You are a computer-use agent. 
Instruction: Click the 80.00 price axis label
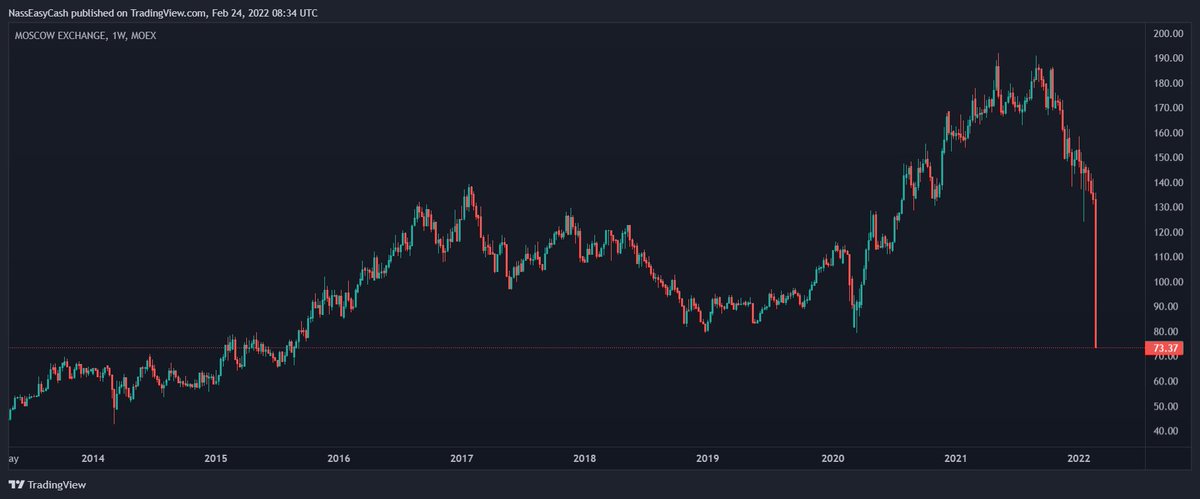click(x=1168, y=332)
